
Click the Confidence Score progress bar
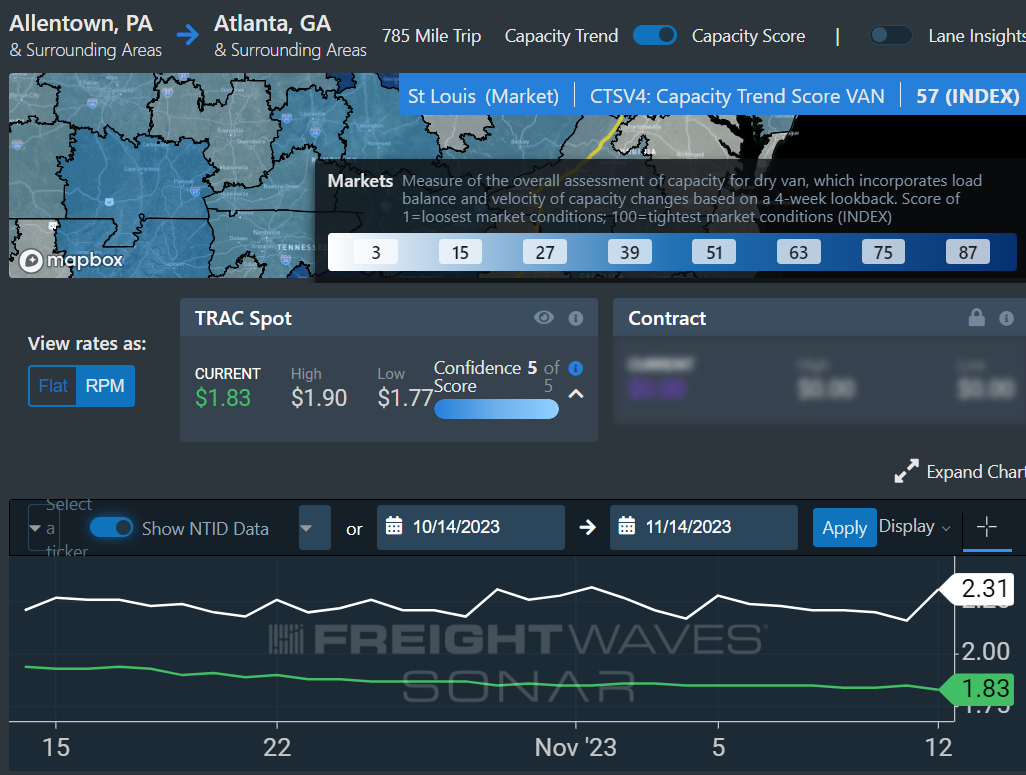pos(496,409)
